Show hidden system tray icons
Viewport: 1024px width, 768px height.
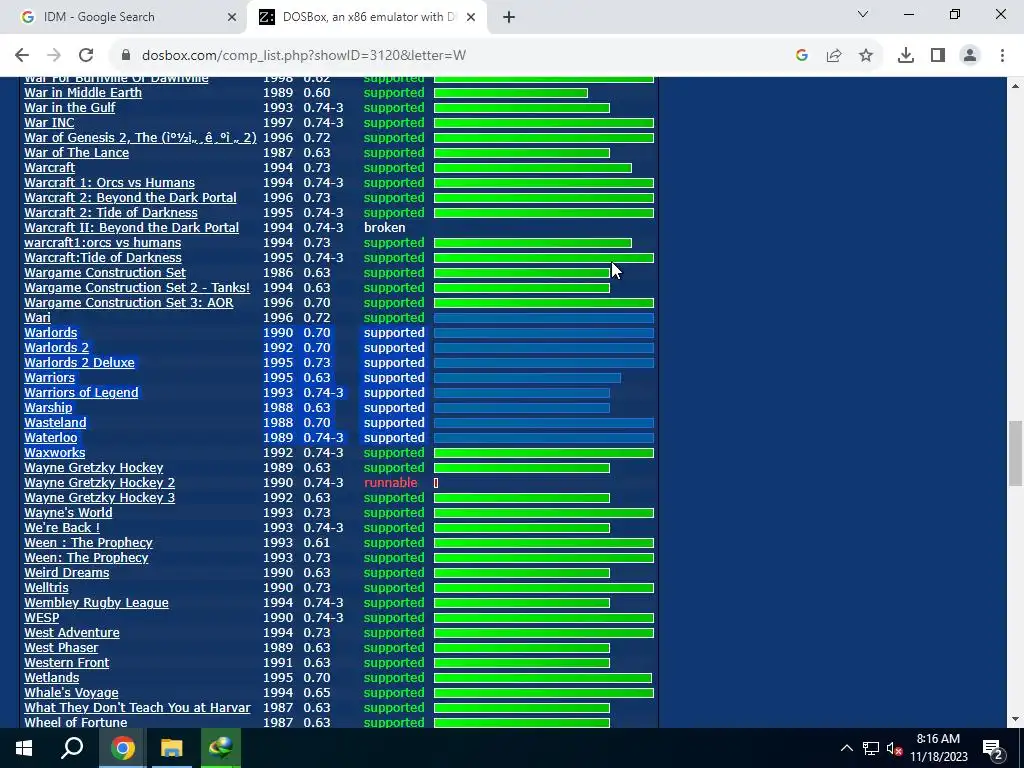click(x=846, y=748)
